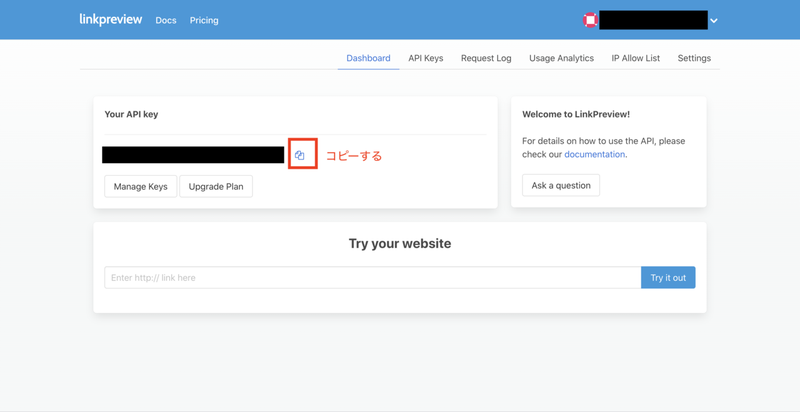Follow the documentation link
Screen dimensions: 800x412
594,154
